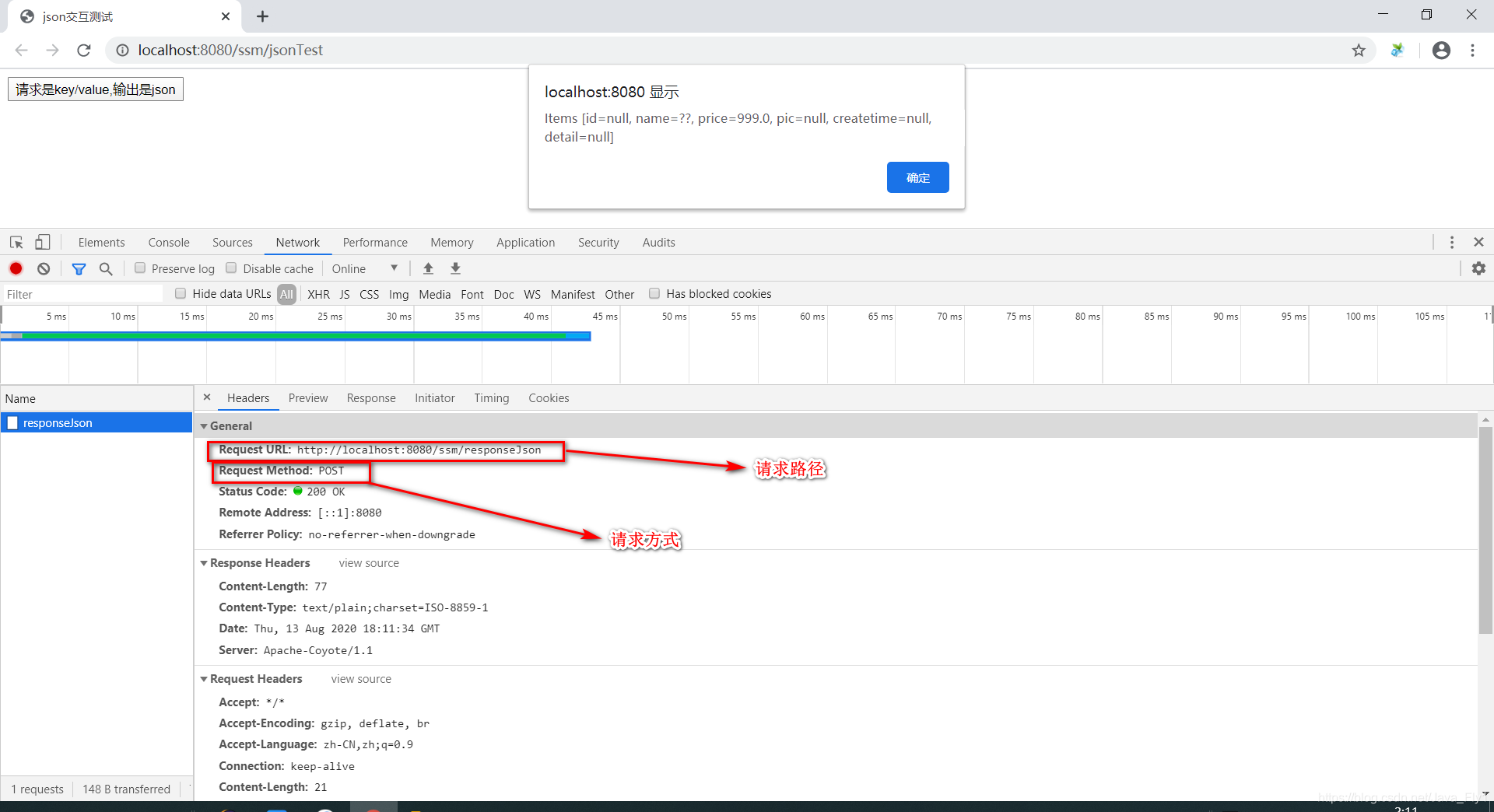1494x812 pixels.
Task: Check Has blocked cookies
Action: 654,293
